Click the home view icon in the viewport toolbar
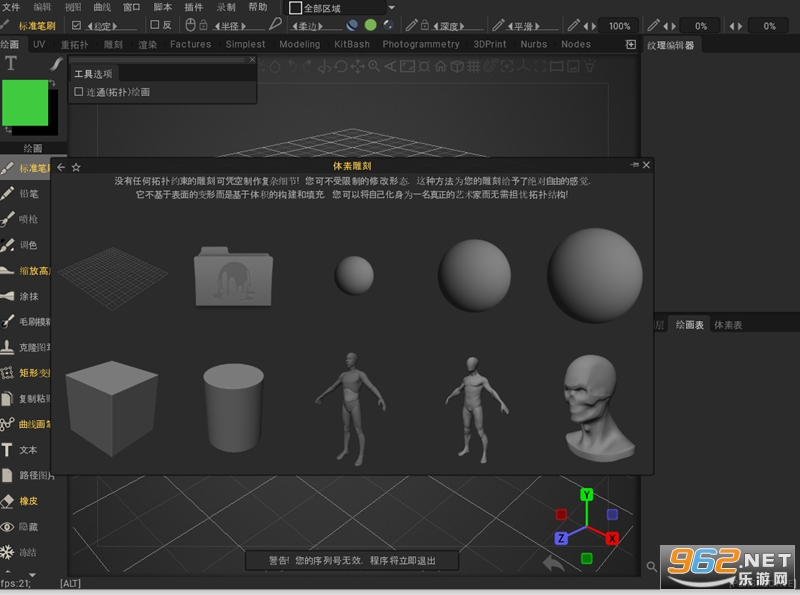 pos(440,66)
